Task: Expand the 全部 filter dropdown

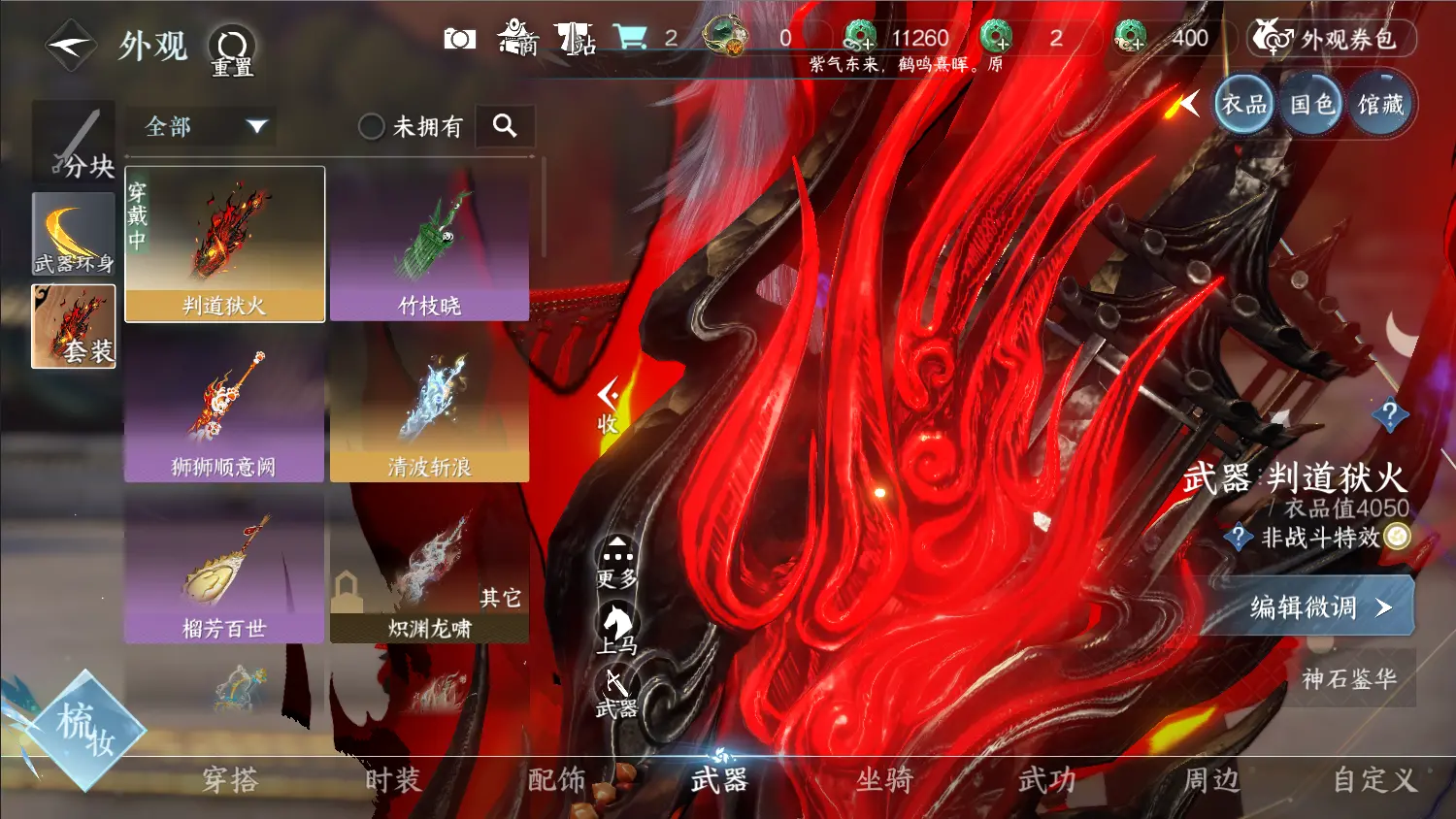Action: pos(201,126)
